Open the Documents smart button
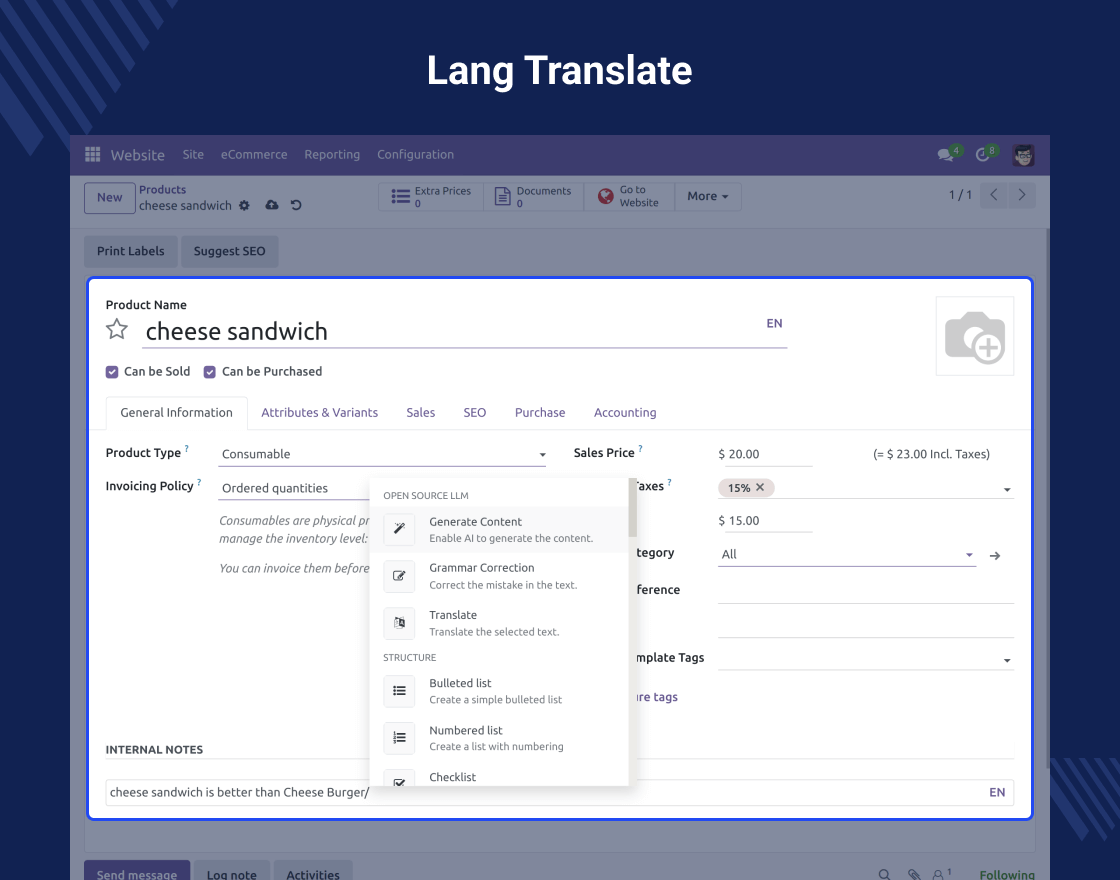The height and width of the screenshot is (880, 1120). [x=534, y=196]
